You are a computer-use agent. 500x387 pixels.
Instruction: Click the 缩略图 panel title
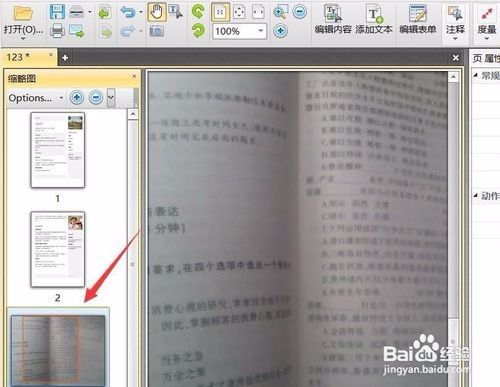click(x=22, y=79)
